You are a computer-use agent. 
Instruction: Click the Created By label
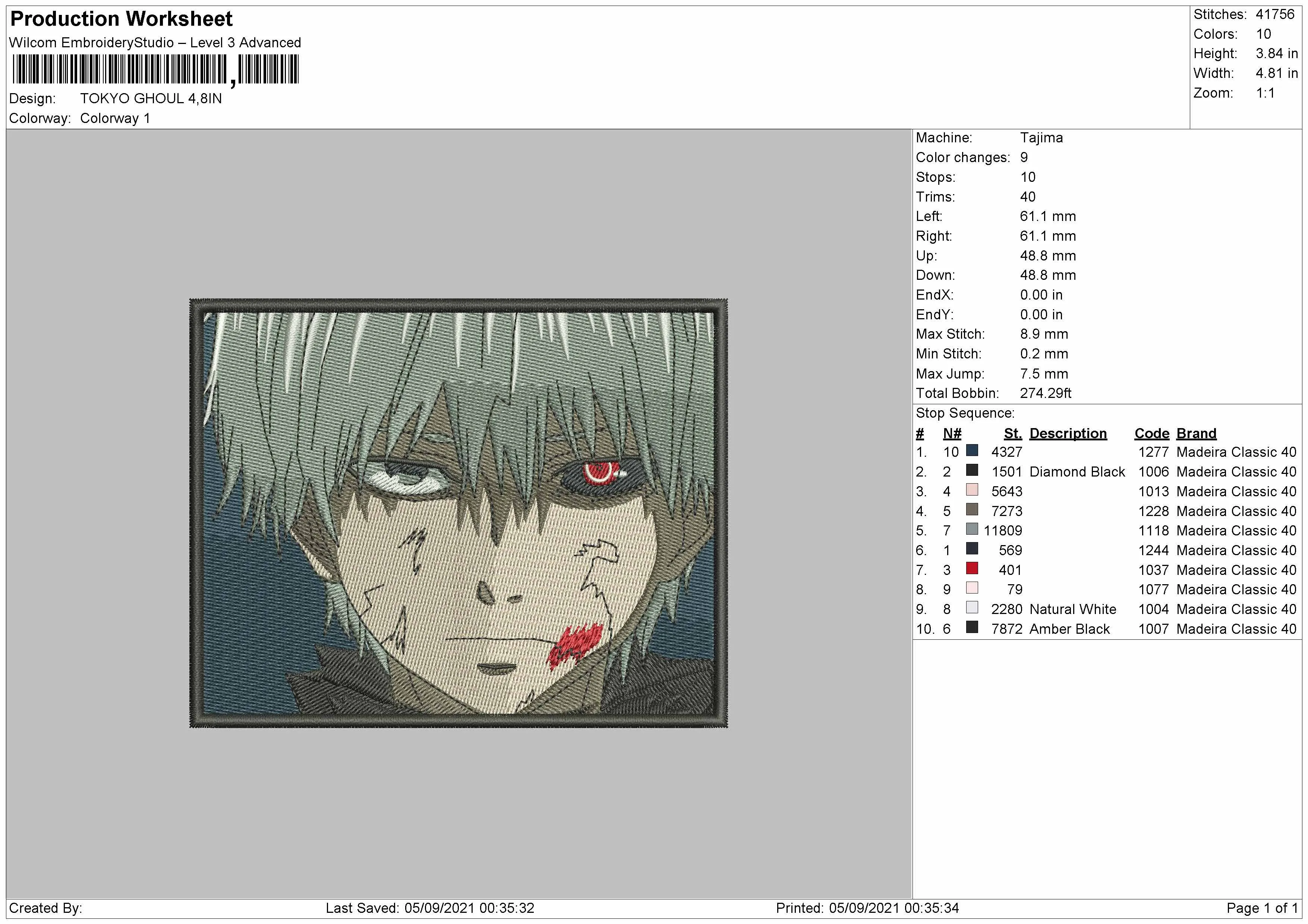pos(45,908)
